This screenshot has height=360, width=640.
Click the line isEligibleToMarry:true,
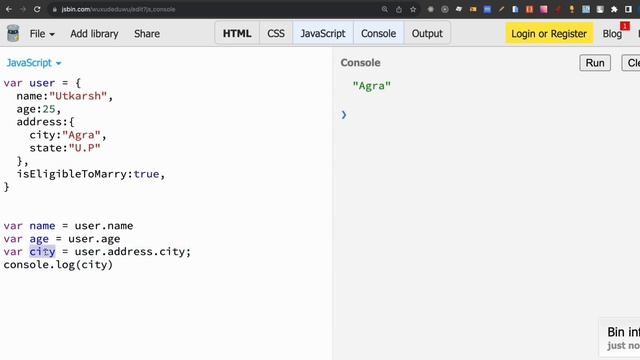click(x=91, y=174)
